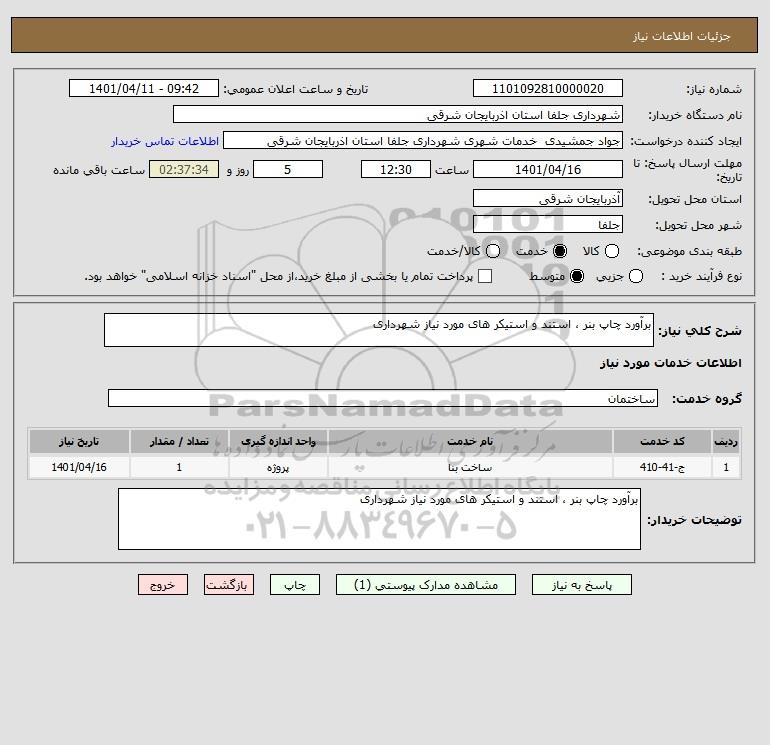Click the table date cell 1401/04/16
The image size is (770, 745).
(79, 467)
